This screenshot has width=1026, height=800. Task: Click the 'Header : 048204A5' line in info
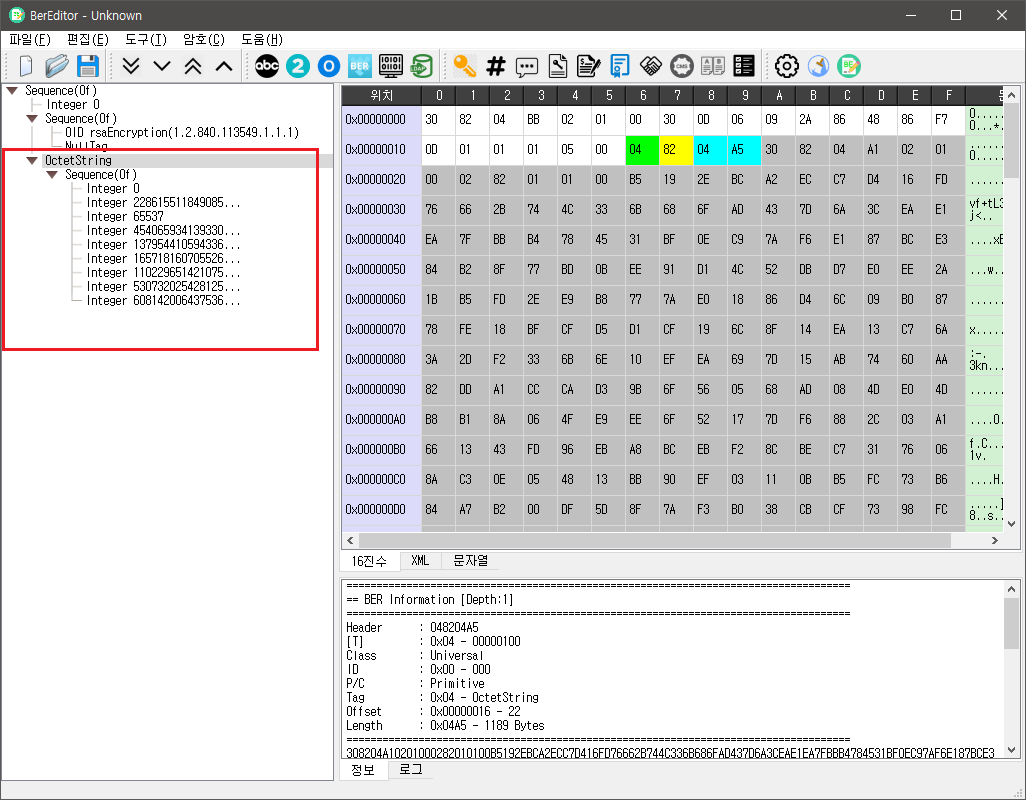point(412,627)
